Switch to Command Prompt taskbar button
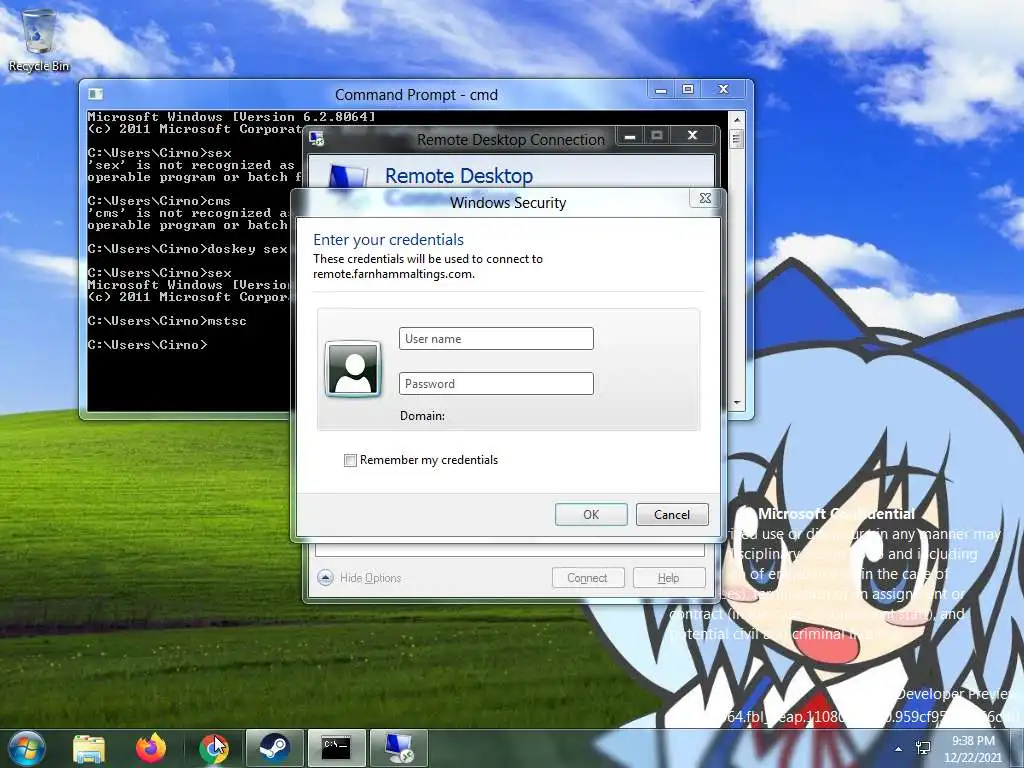 pyautogui.click(x=337, y=748)
